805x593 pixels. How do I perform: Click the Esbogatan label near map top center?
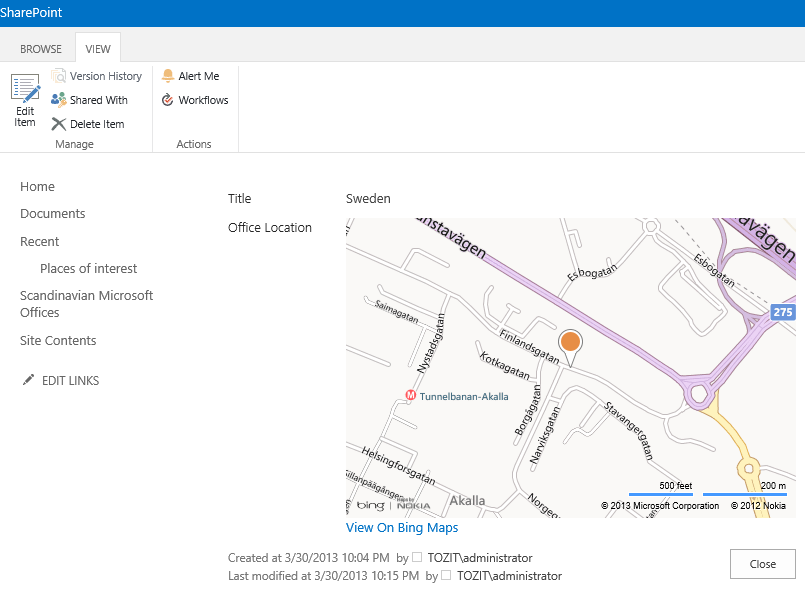click(x=592, y=273)
